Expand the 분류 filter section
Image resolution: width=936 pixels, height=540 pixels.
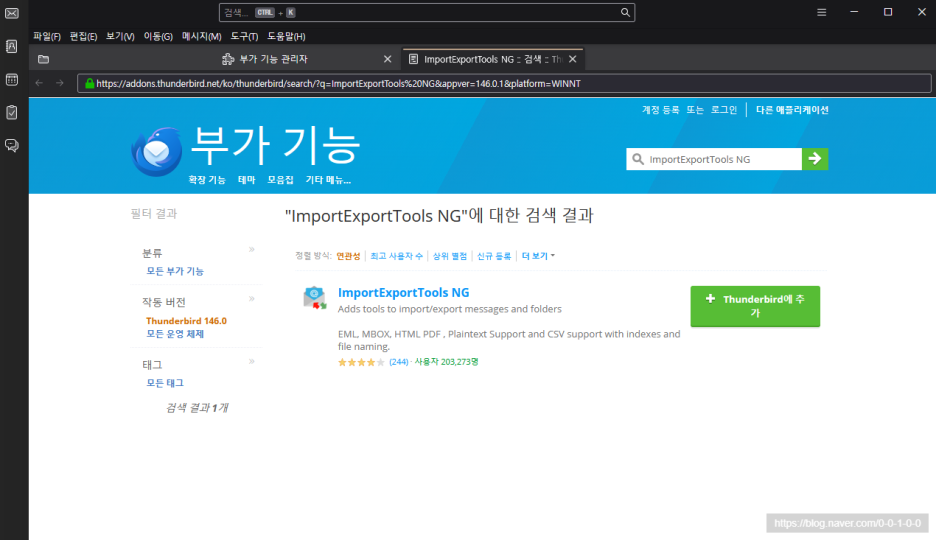[x=252, y=249]
